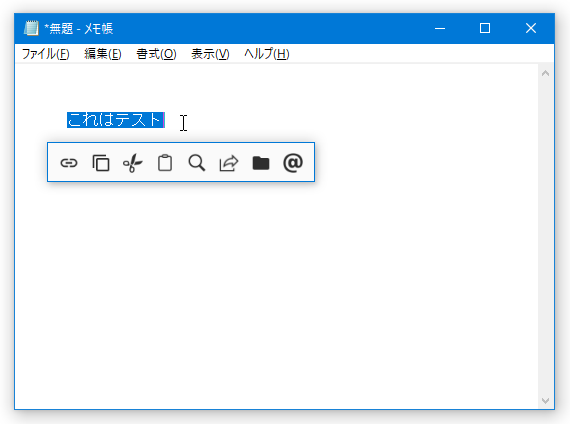Open the 表示(V) menu
This screenshot has width=570, height=424.
point(210,54)
